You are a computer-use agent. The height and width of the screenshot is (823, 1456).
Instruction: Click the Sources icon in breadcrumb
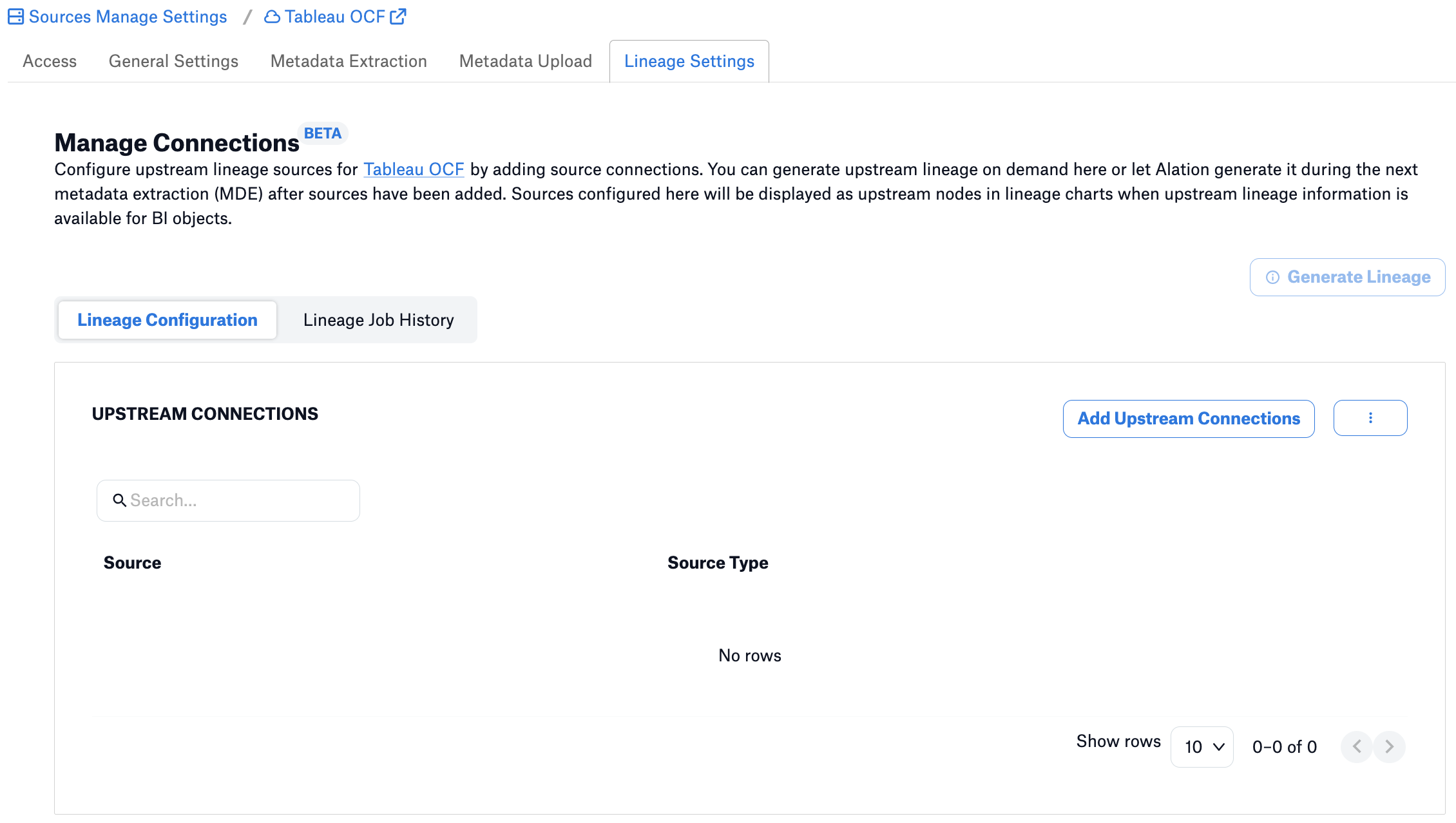click(x=15, y=17)
